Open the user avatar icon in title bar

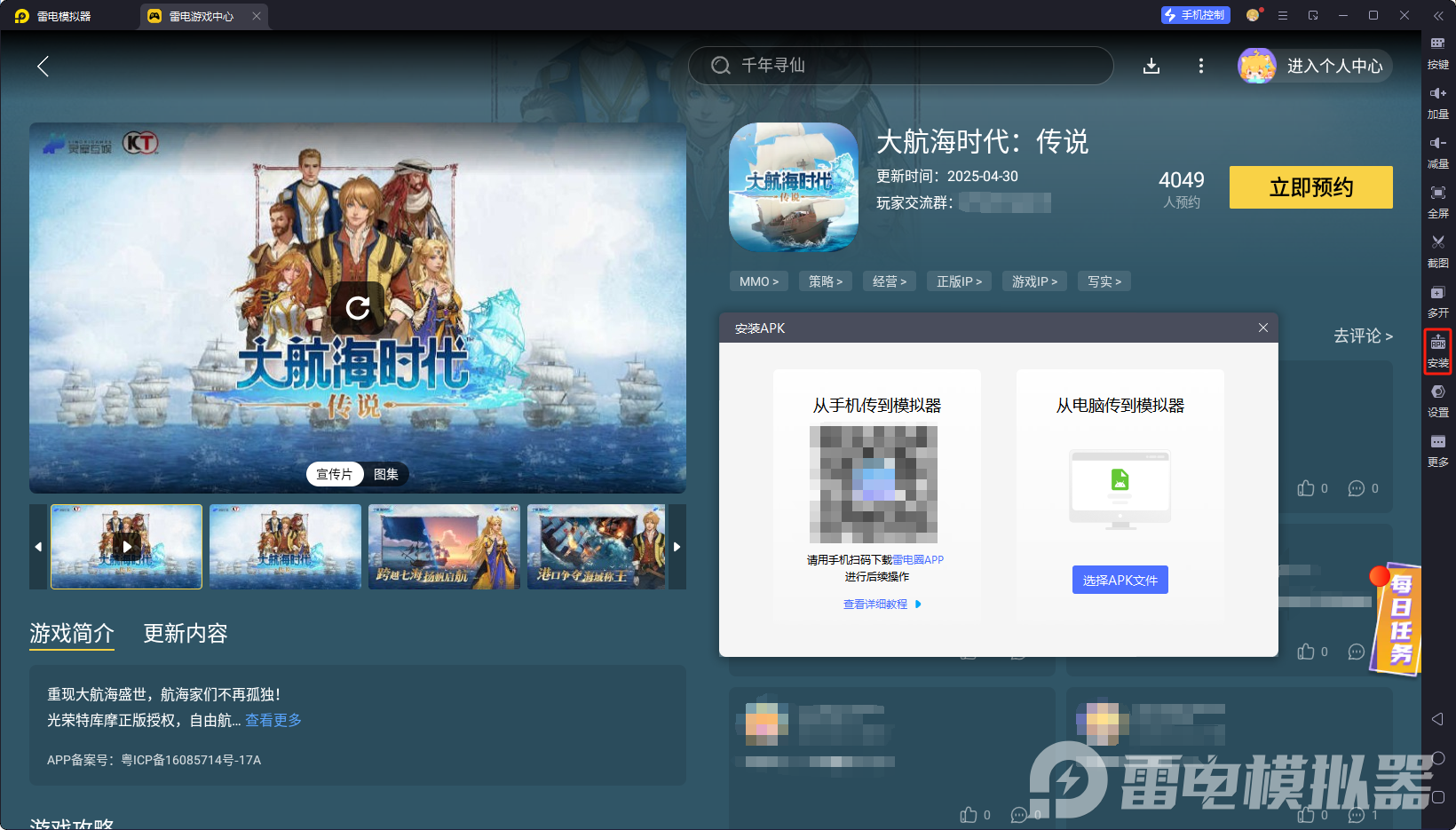[1253, 15]
